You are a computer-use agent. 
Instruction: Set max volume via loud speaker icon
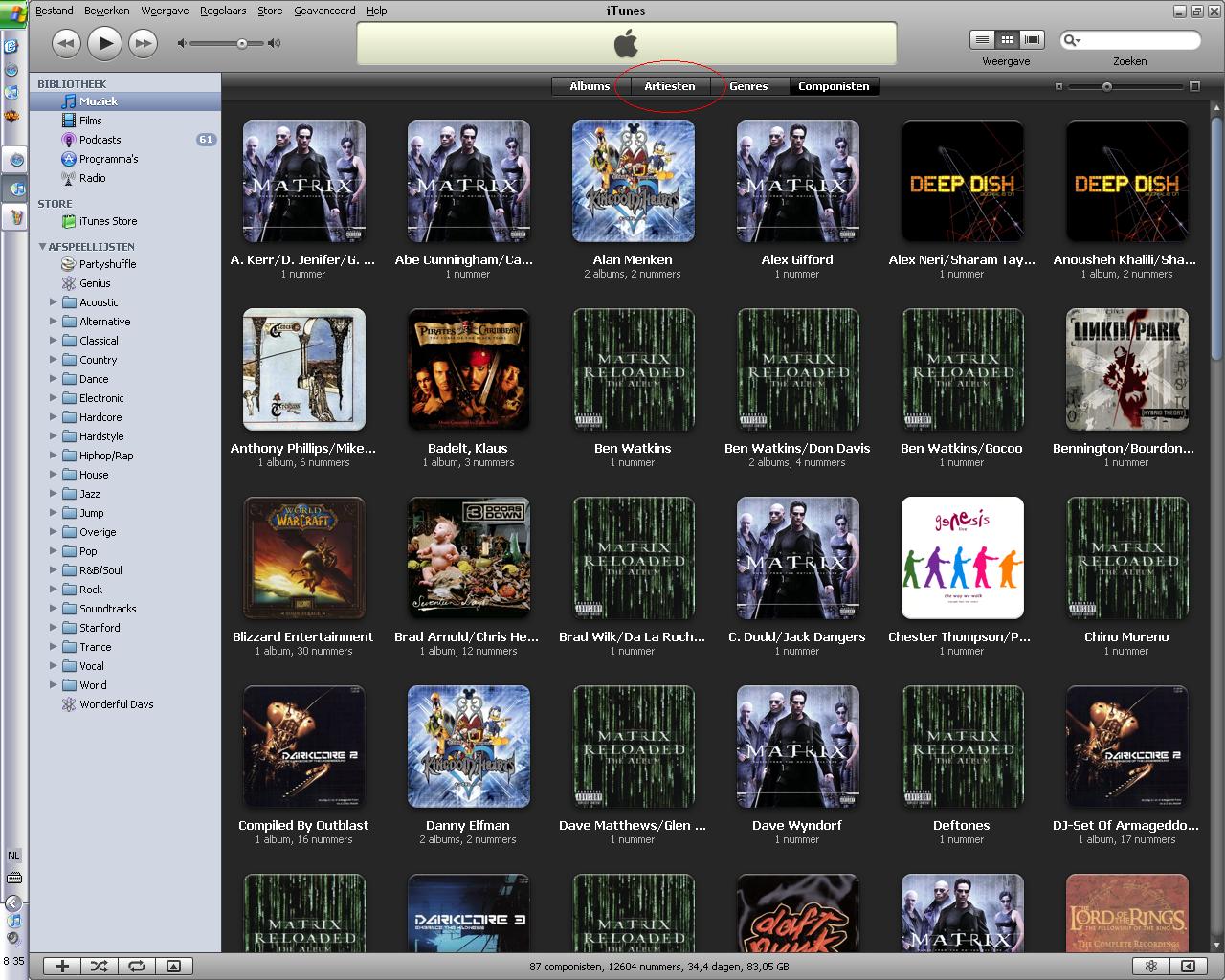(x=275, y=43)
